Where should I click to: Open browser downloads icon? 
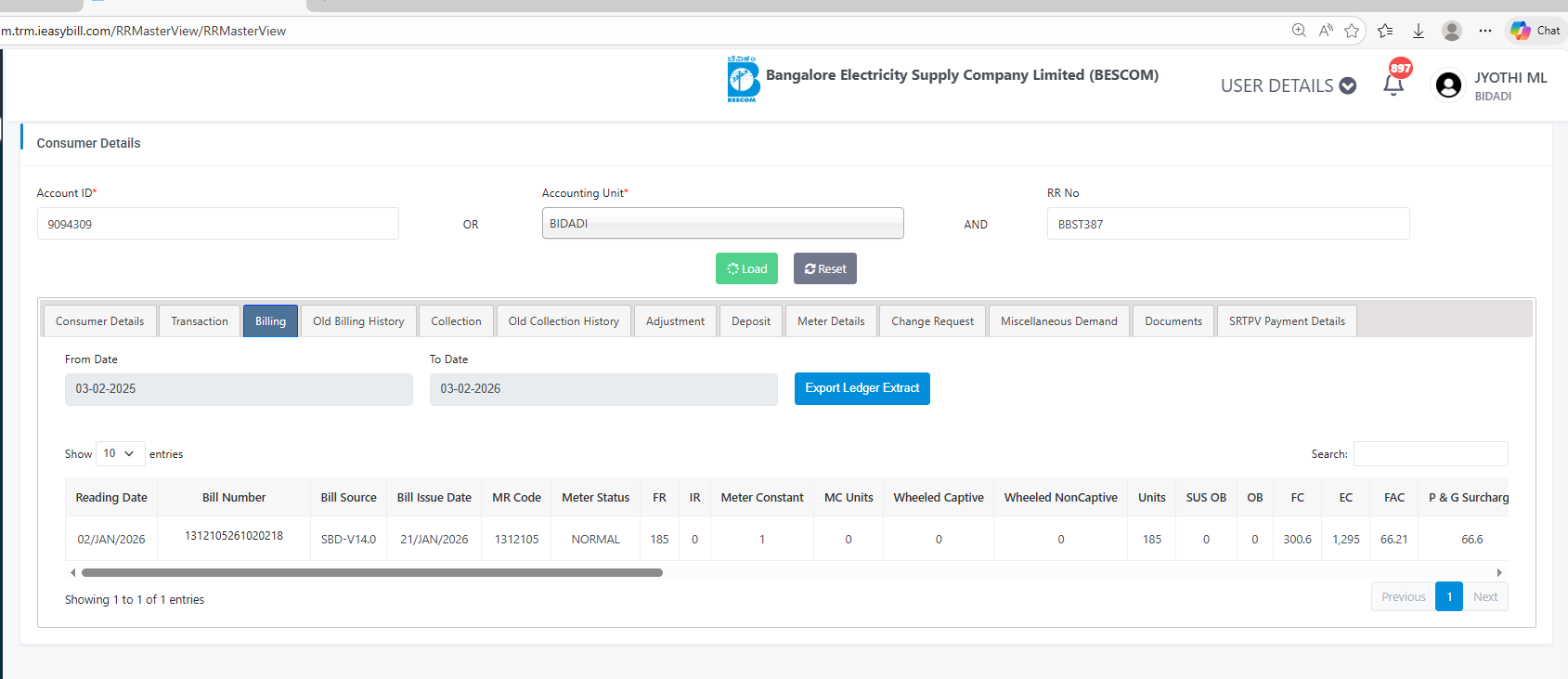pos(1418,31)
